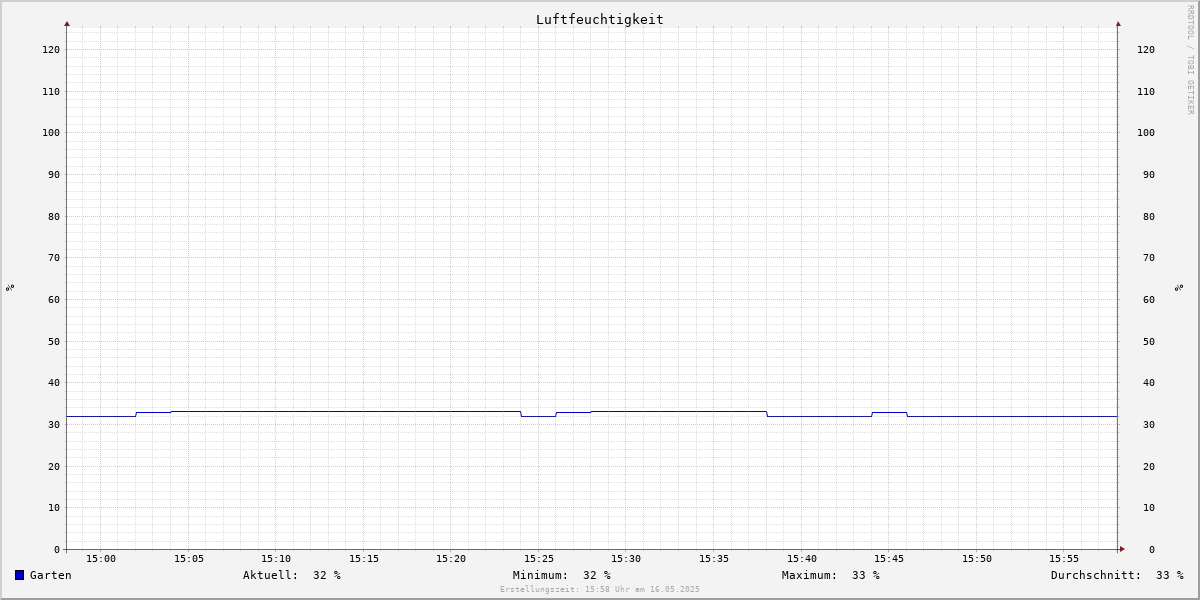This screenshot has height=600, width=1200.
Task: Click the 15:15 time axis label
Action: click(x=364, y=558)
